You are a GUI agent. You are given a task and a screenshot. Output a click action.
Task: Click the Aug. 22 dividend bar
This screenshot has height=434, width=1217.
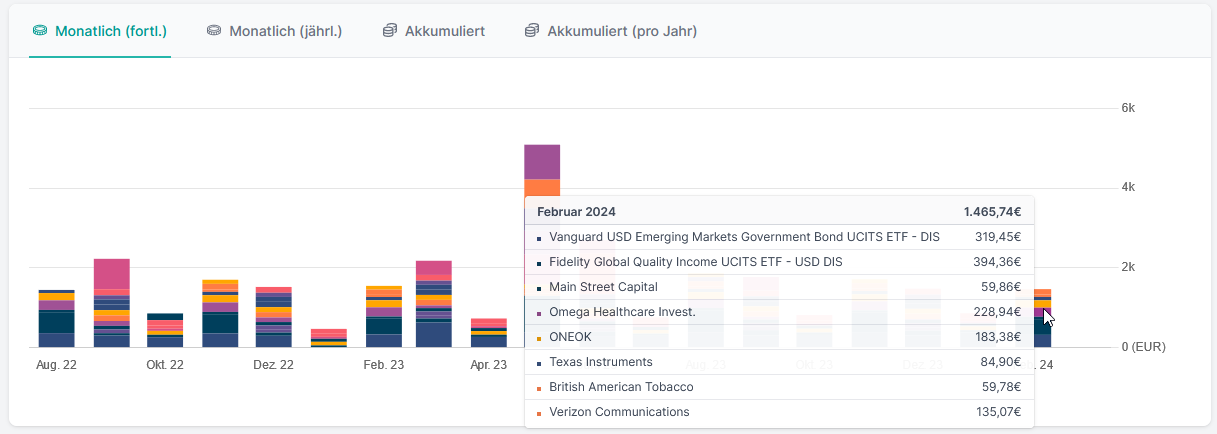(56, 320)
